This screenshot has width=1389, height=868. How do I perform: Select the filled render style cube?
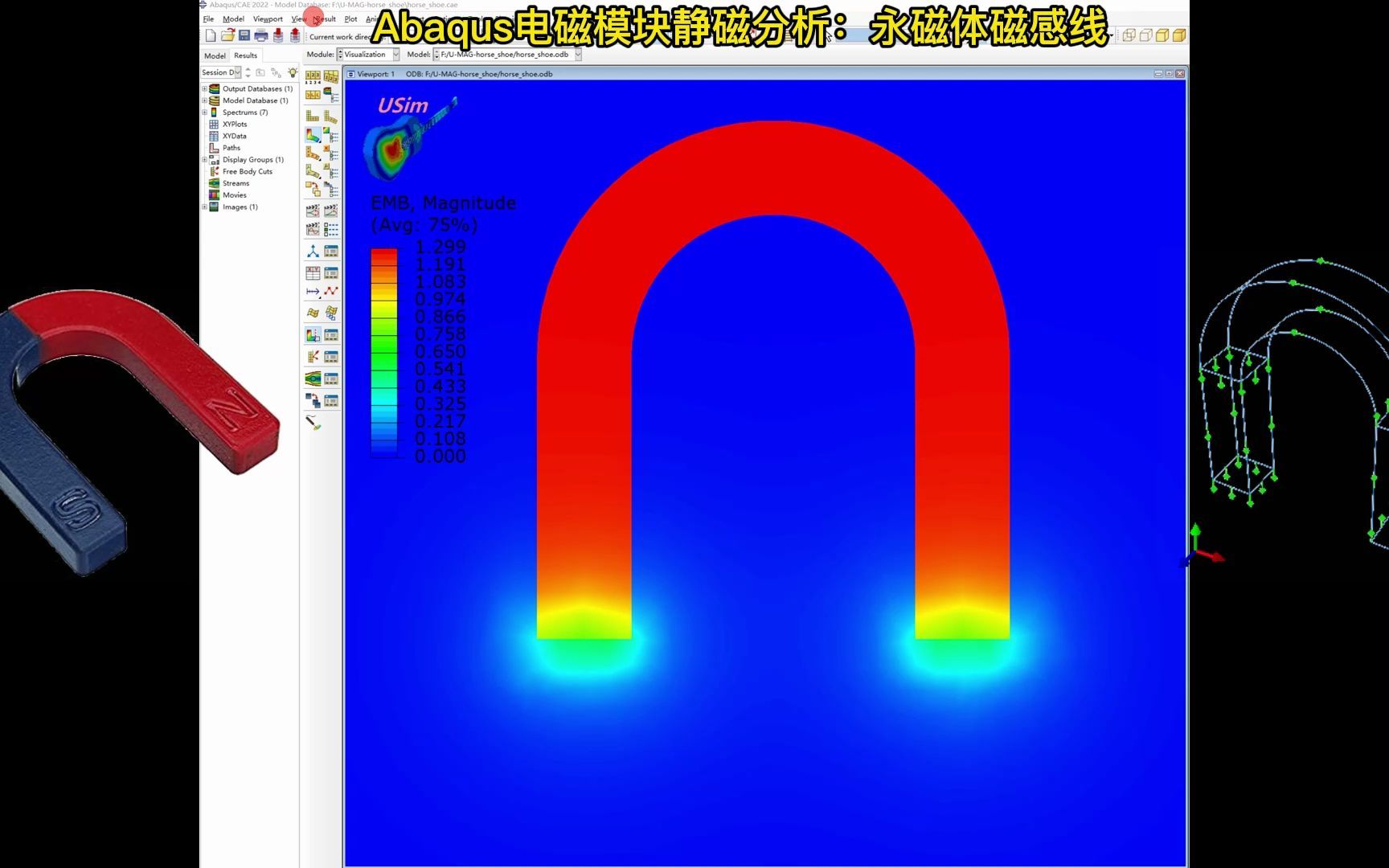point(1162,35)
